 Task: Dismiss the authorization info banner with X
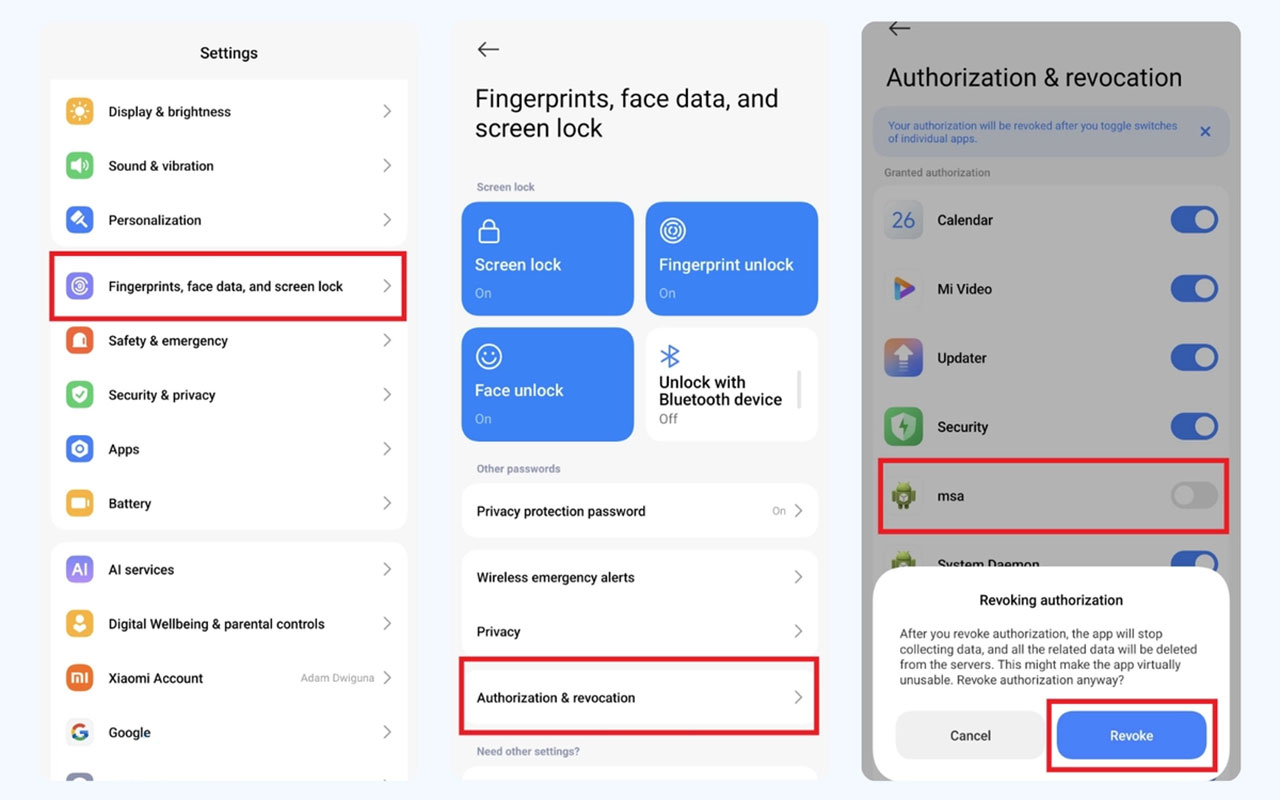1205,132
